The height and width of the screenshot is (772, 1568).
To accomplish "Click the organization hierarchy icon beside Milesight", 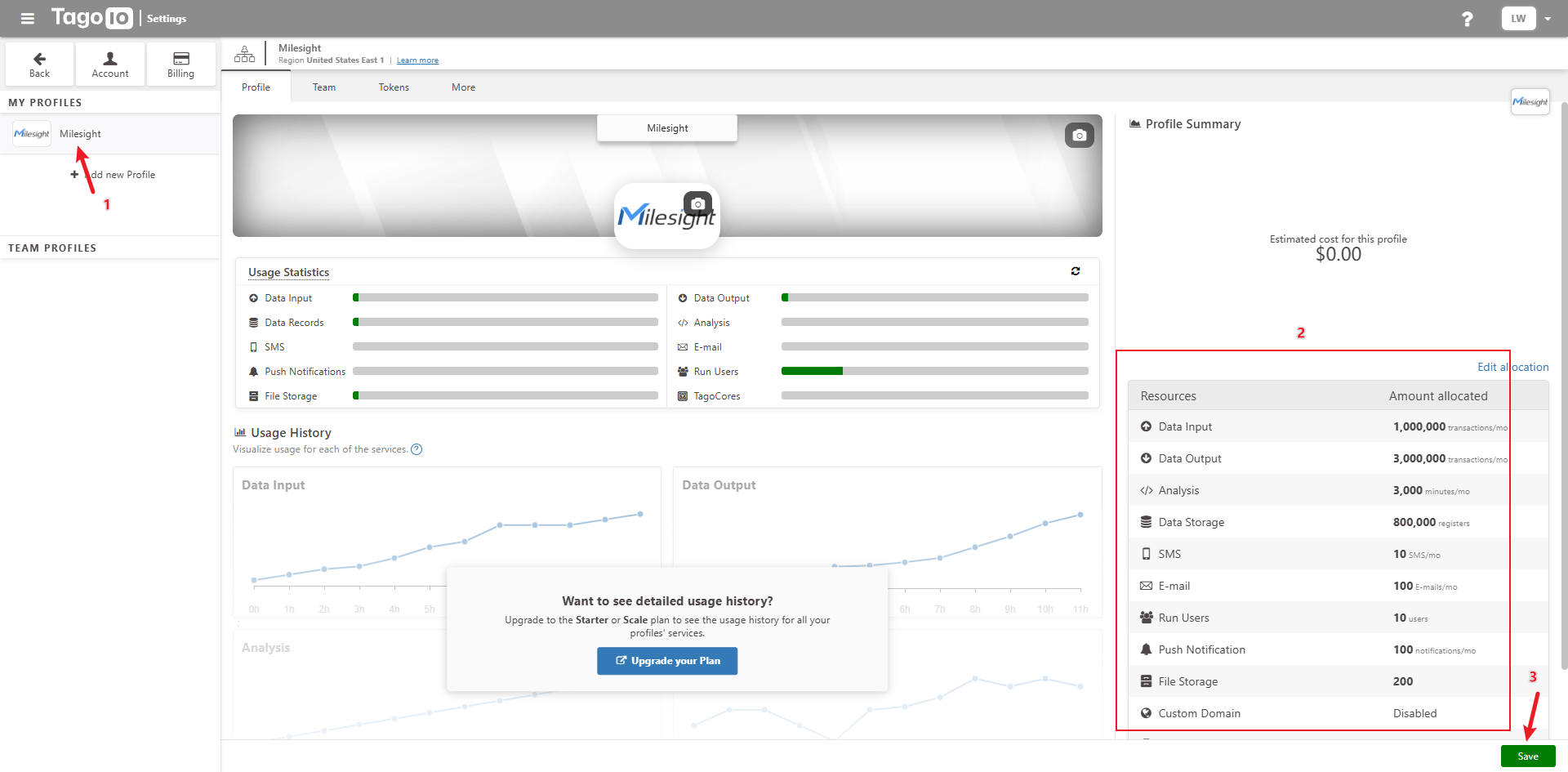I will pos(244,55).
